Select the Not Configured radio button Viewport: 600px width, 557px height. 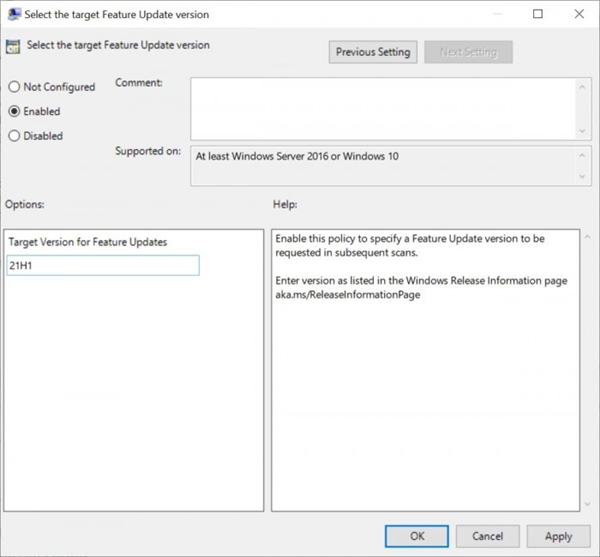(x=14, y=88)
